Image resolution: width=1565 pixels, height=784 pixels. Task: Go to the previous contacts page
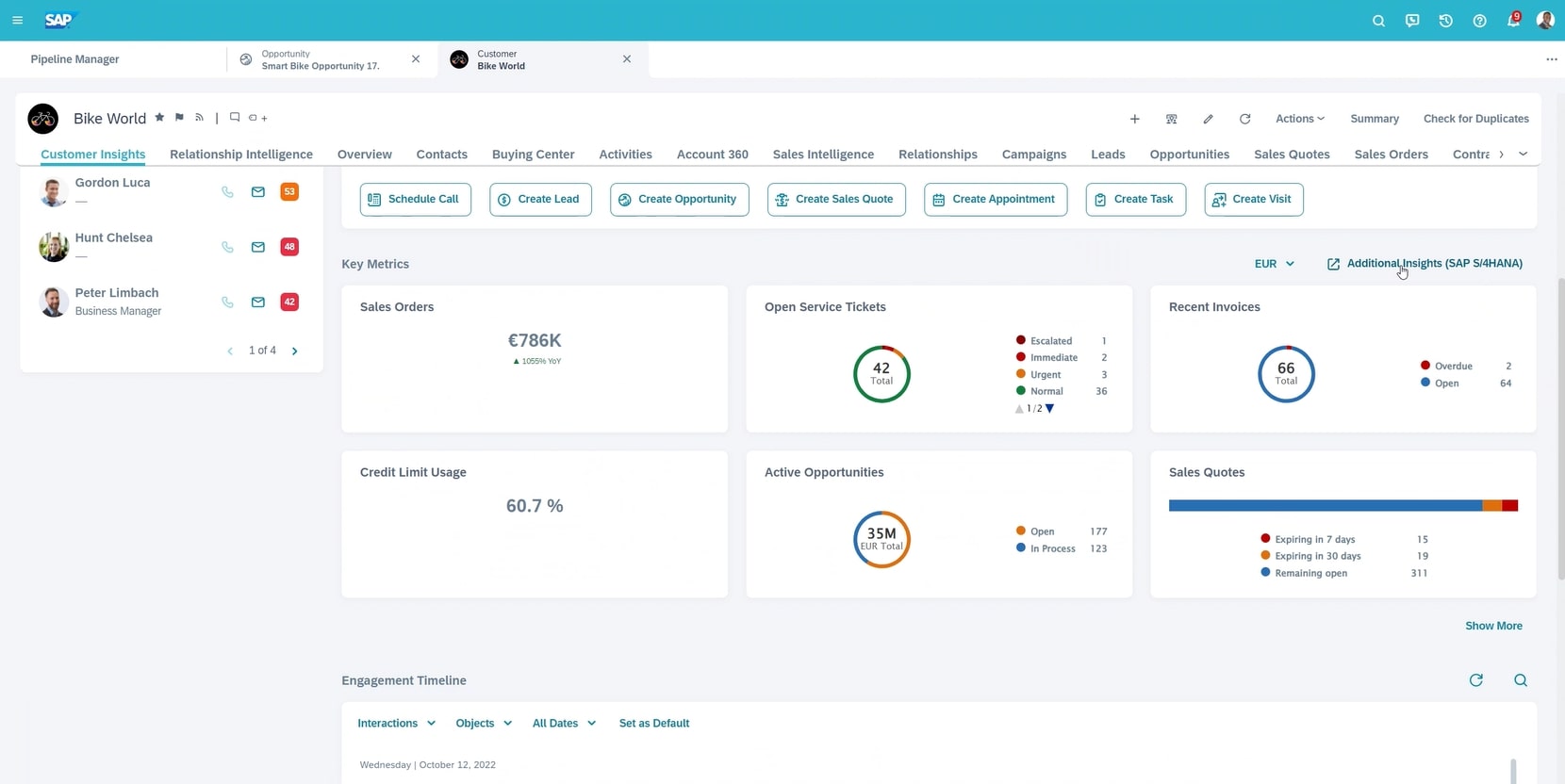[x=230, y=351]
